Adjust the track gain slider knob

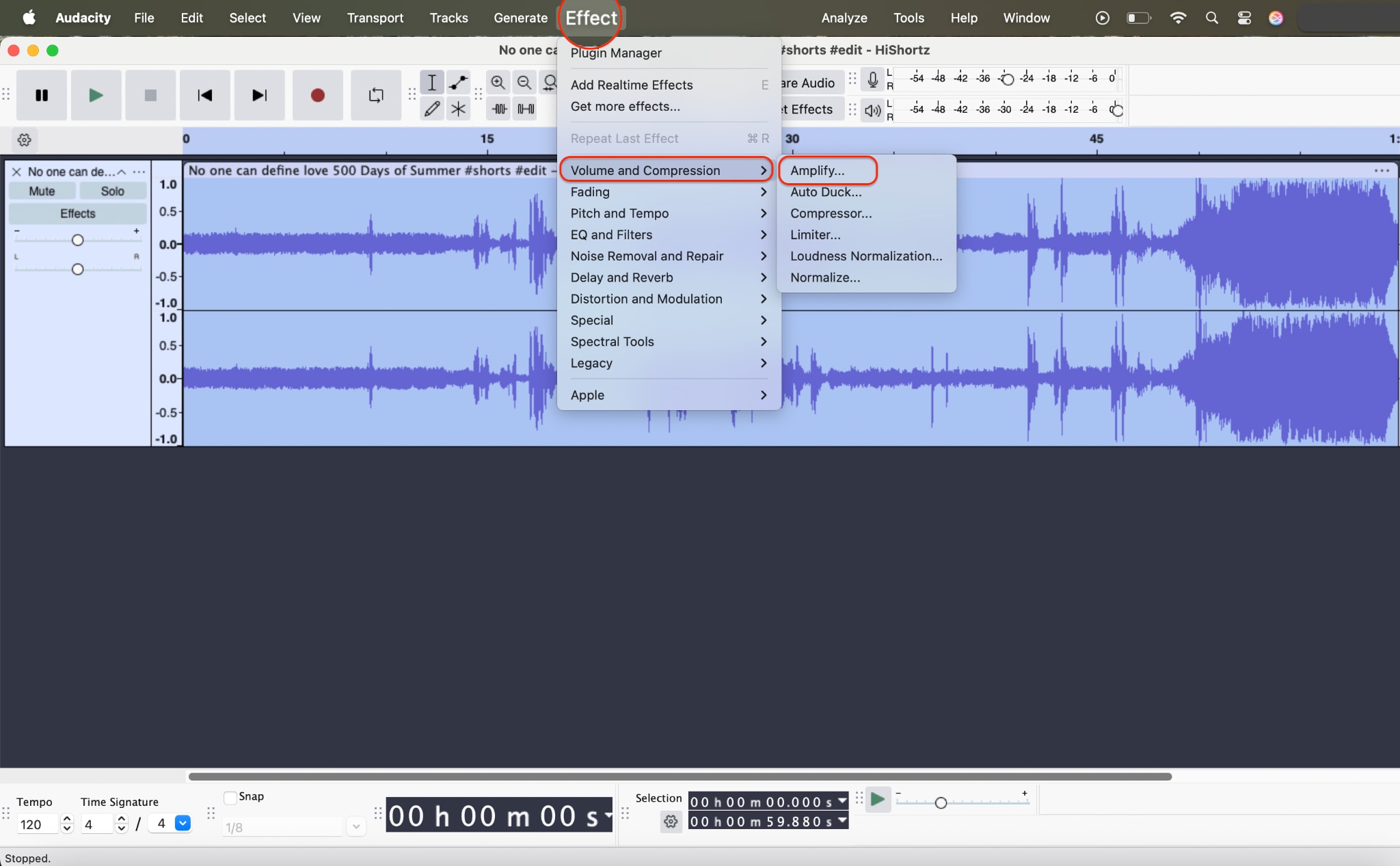click(77, 240)
